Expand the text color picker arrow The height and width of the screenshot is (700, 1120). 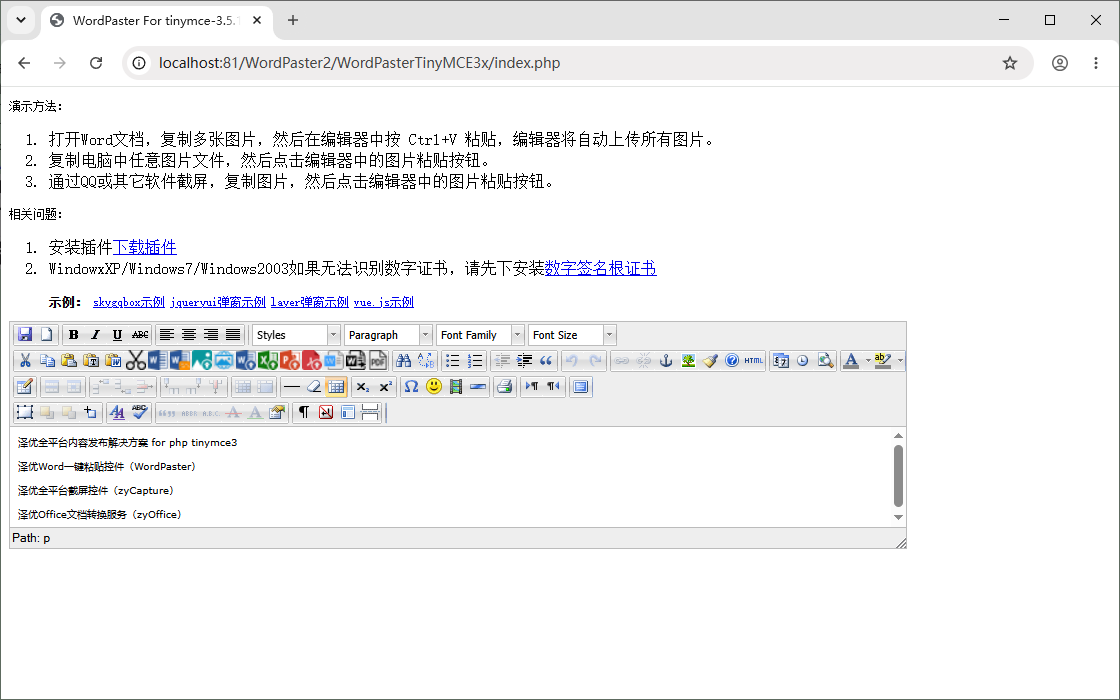(x=868, y=361)
